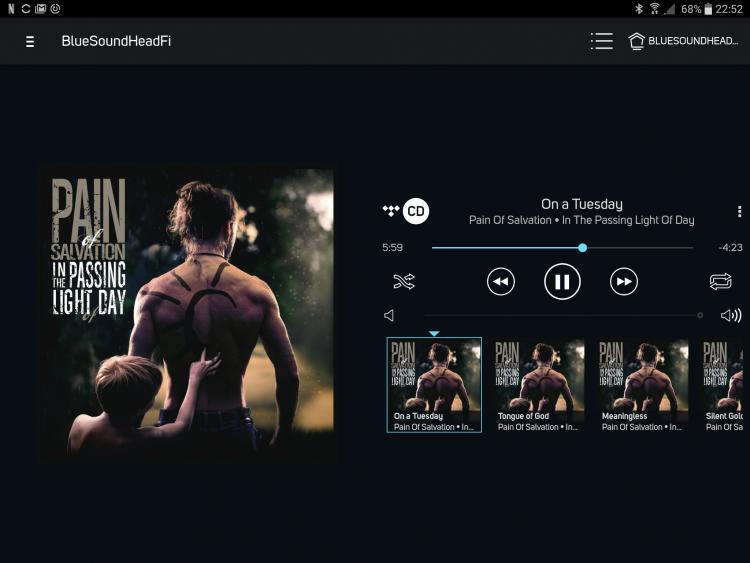Click the CD quality badge
This screenshot has width=750, height=563.
[x=416, y=211]
